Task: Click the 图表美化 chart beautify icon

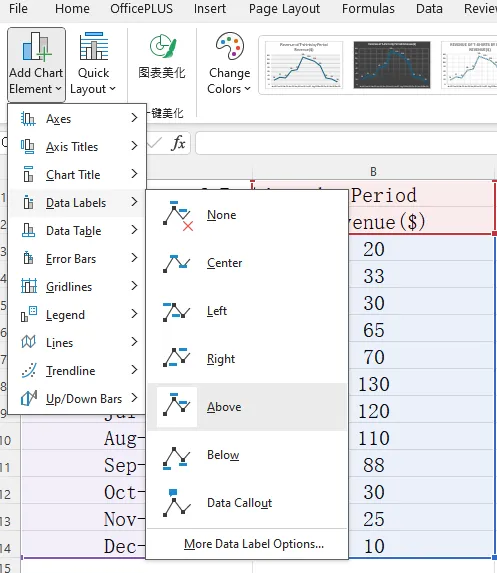Action: [x=162, y=47]
